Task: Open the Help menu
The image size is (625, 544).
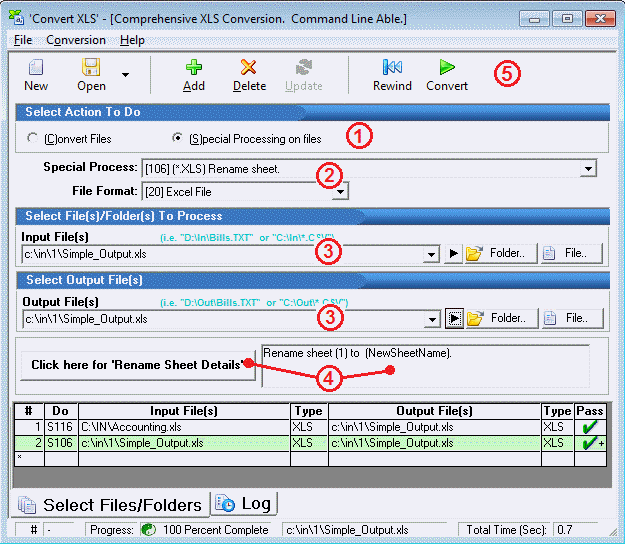Action: pos(132,40)
